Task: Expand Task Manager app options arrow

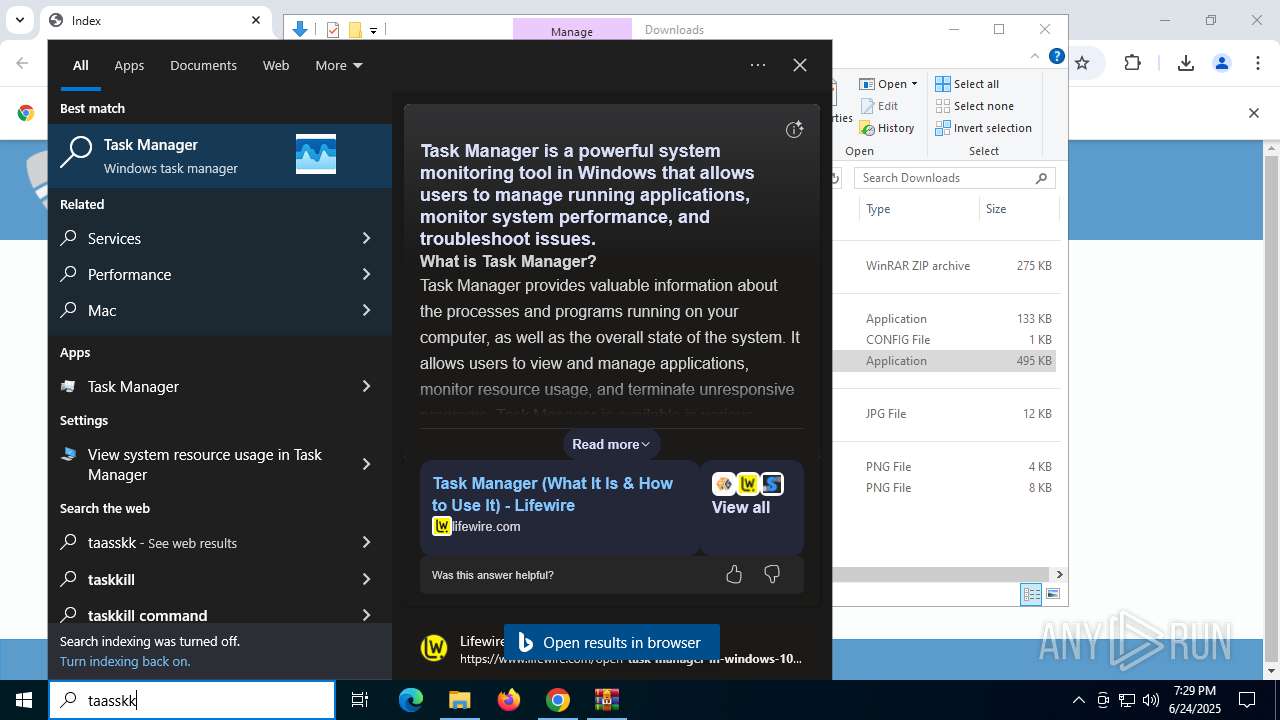Action: (366, 386)
